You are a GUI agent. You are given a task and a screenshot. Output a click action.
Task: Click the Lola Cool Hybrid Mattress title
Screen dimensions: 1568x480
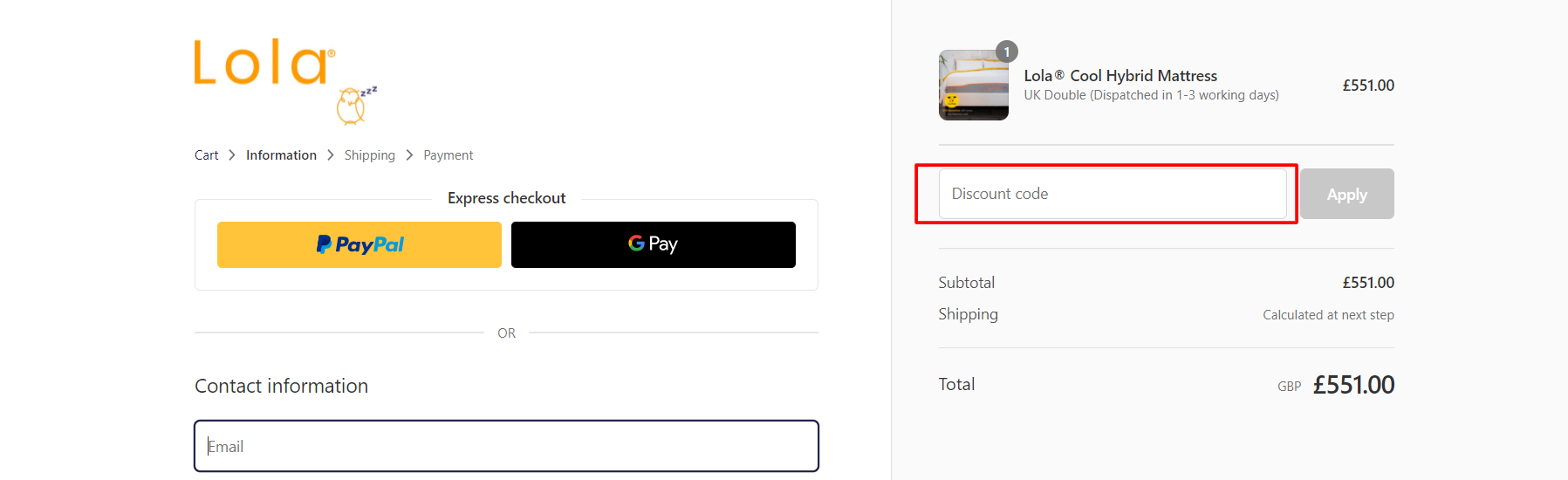[x=1120, y=76]
